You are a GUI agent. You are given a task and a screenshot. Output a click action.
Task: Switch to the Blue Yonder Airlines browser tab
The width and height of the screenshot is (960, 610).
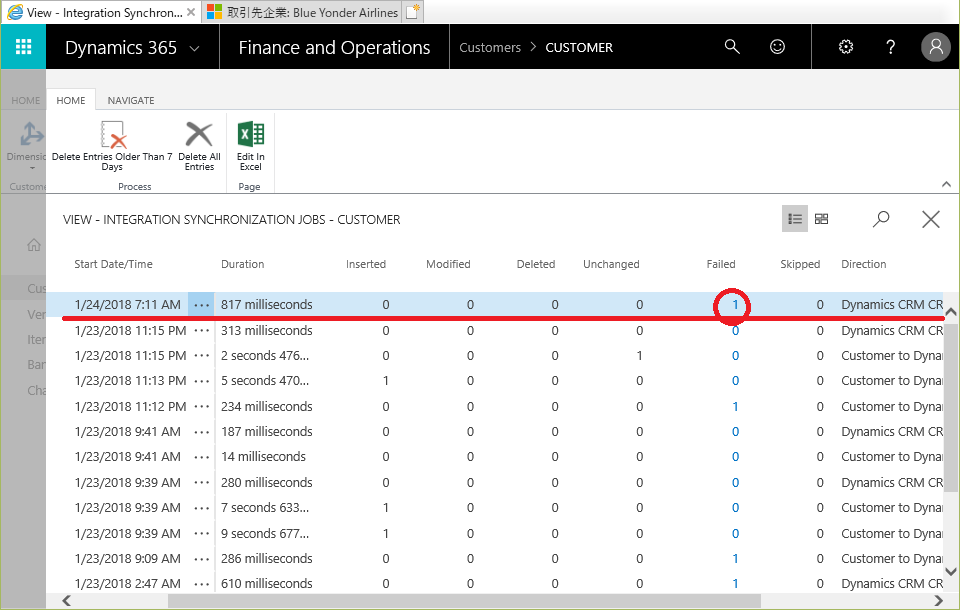pos(302,12)
